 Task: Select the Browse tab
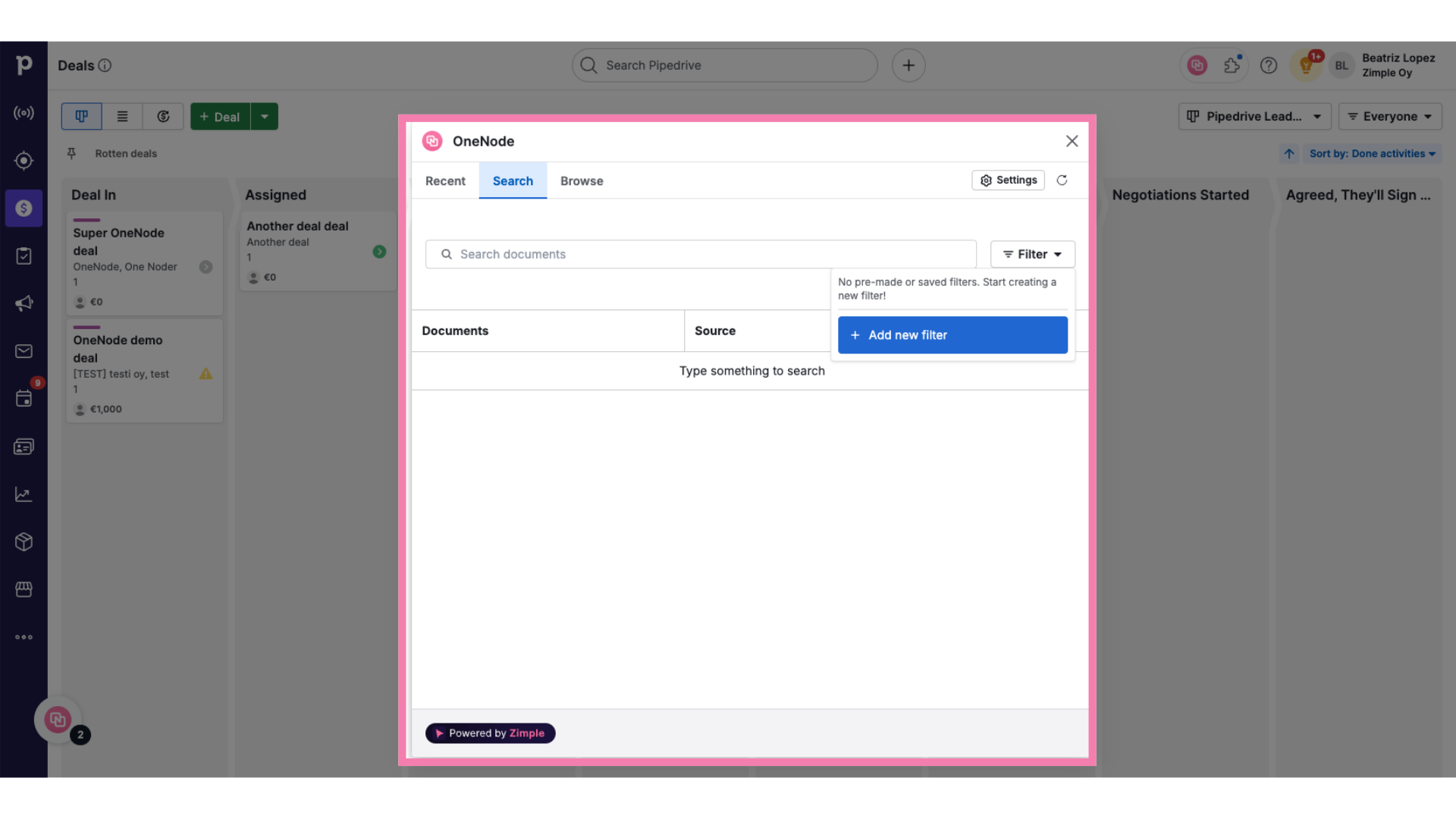pyautogui.click(x=582, y=180)
